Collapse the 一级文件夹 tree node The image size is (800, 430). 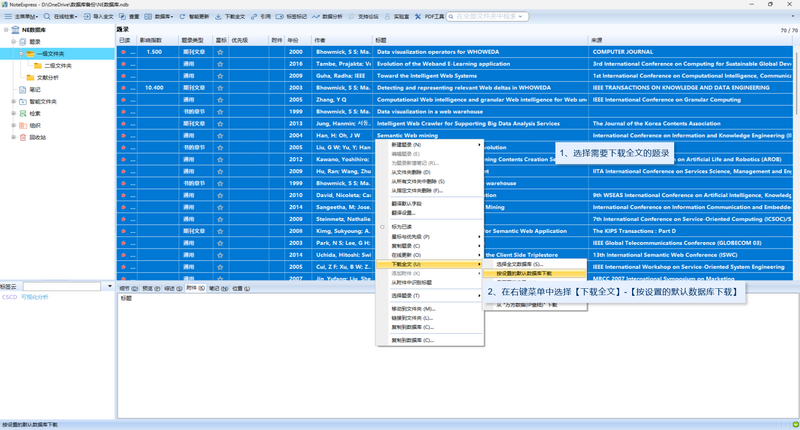pyautogui.click(x=21, y=54)
